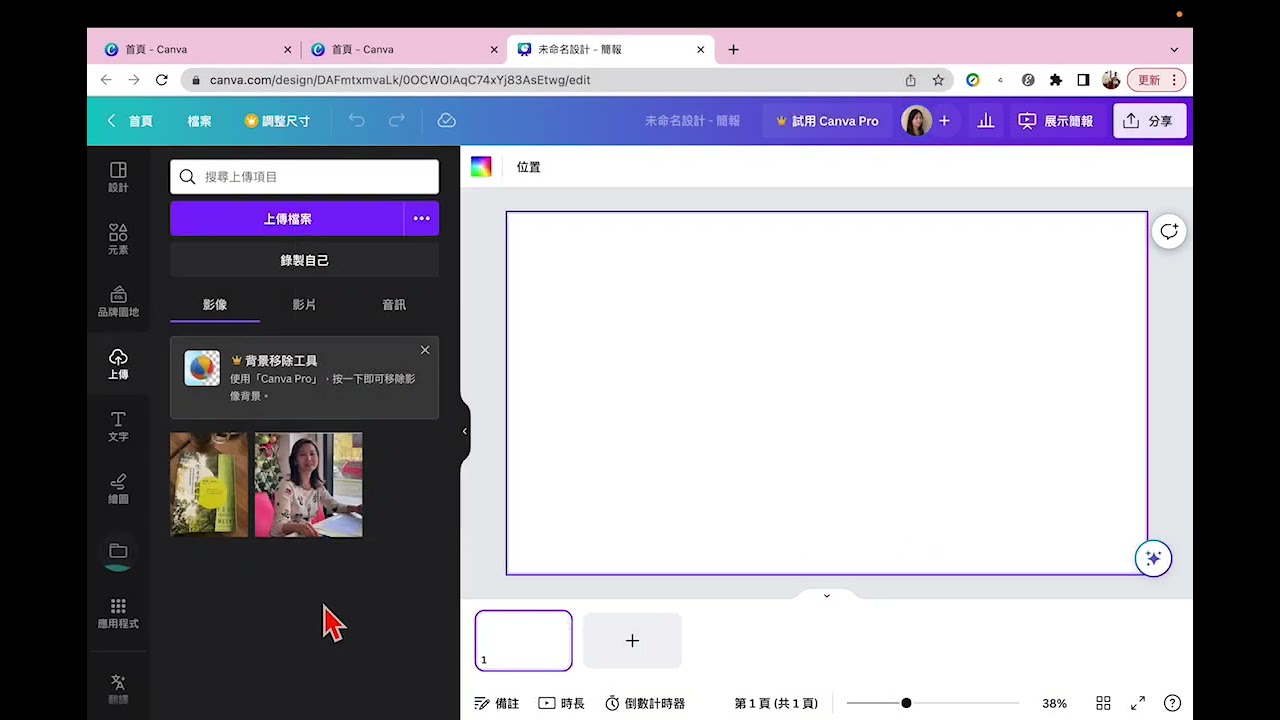This screenshot has height=720, width=1280.
Task: Open a new browser tab with plus
Action: coord(733,49)
